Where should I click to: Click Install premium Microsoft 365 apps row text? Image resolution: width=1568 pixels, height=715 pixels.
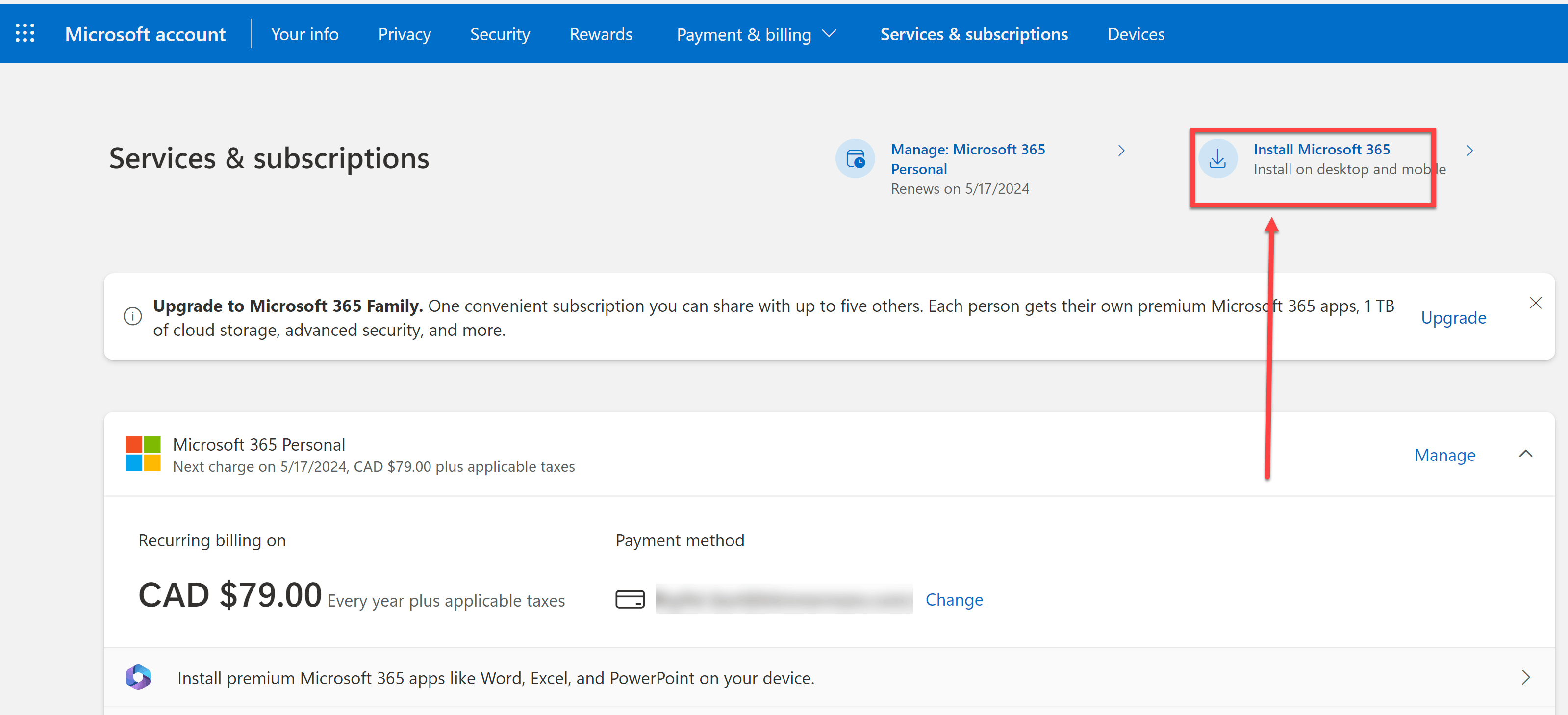pos(496,678)
